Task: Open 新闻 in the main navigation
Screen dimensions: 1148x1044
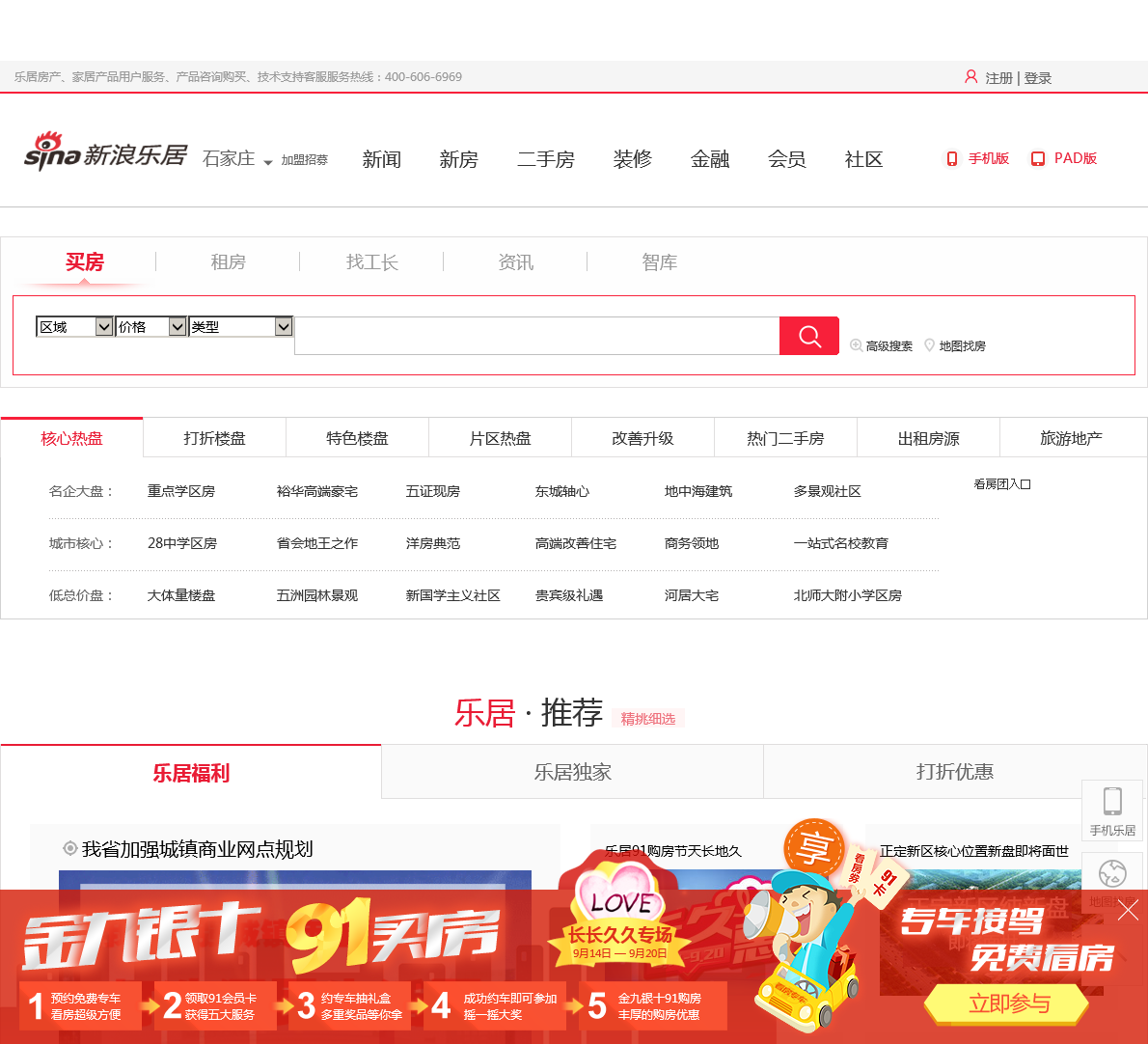Action: pos(382,159)
